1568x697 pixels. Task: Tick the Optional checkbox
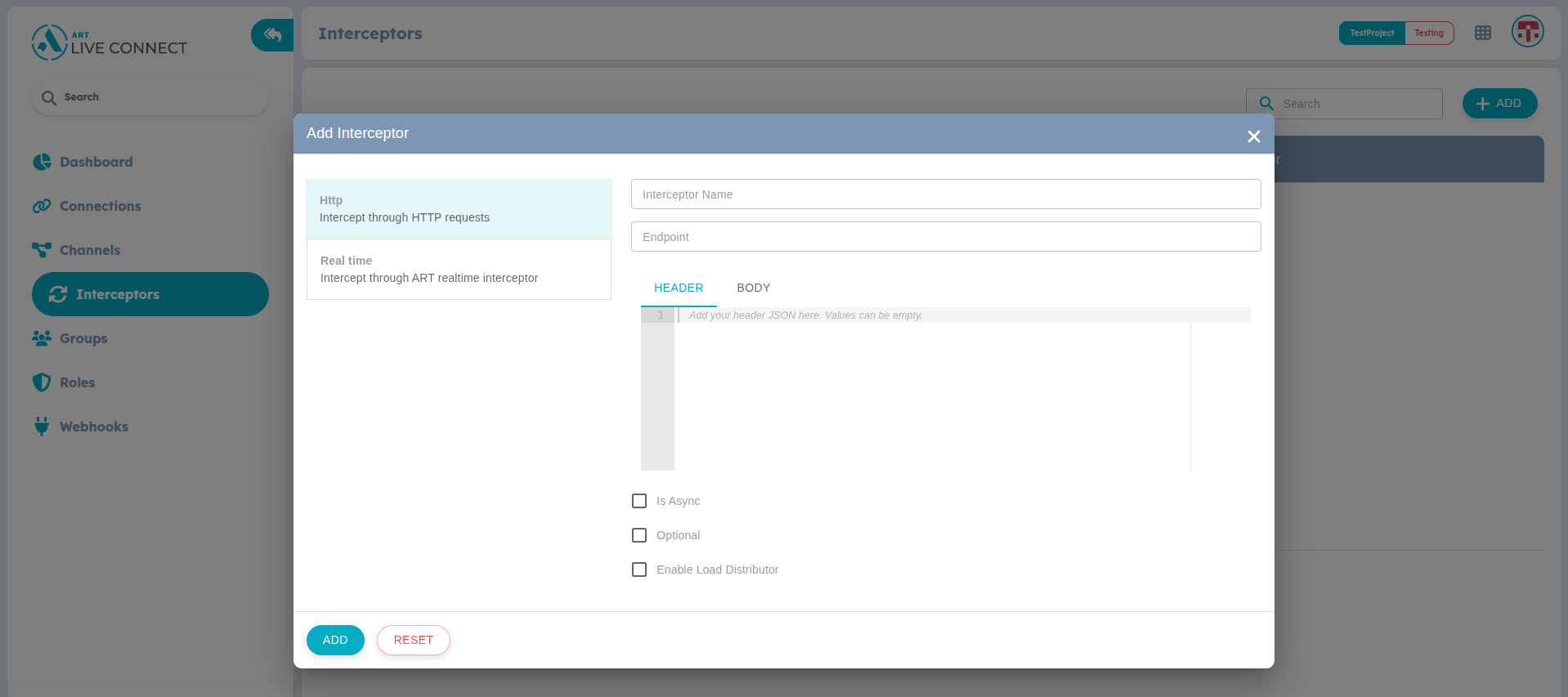639,535
